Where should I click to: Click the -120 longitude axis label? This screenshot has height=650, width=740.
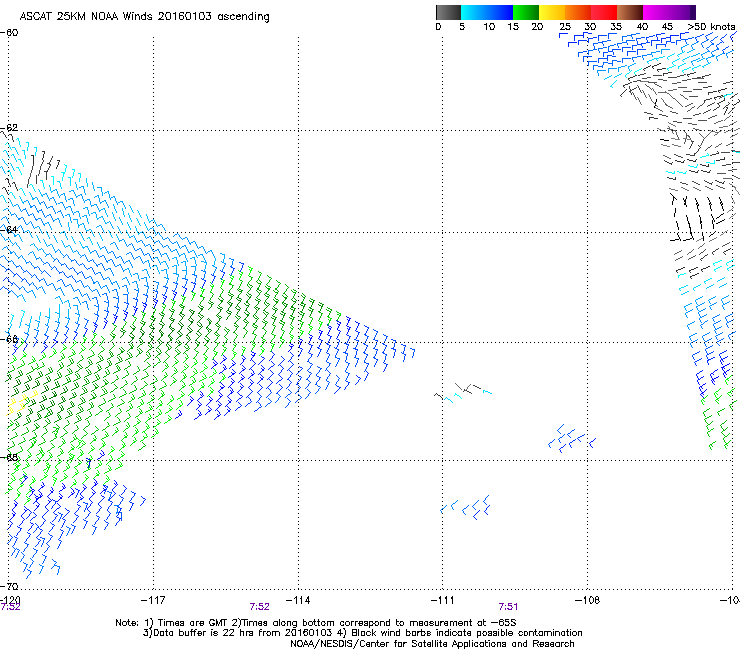pos(10,600)
